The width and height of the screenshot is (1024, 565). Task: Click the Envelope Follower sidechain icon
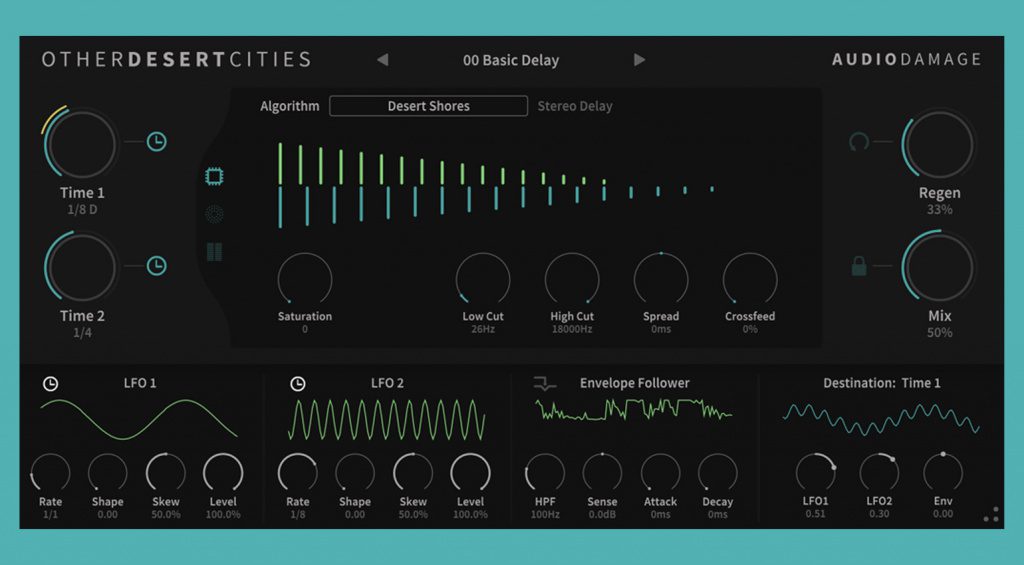pos(545,383)
